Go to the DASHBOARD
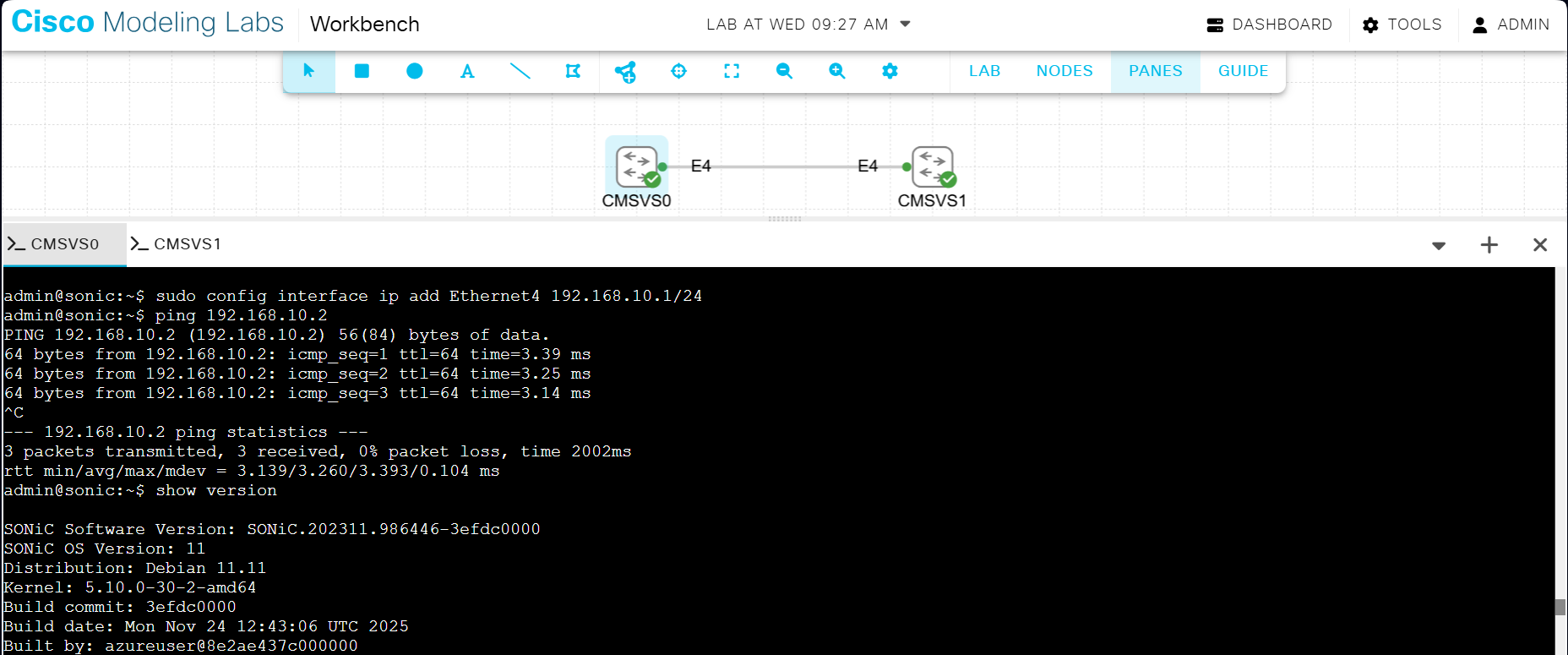Screen dimensions: 1568x655 (1269, 25)
